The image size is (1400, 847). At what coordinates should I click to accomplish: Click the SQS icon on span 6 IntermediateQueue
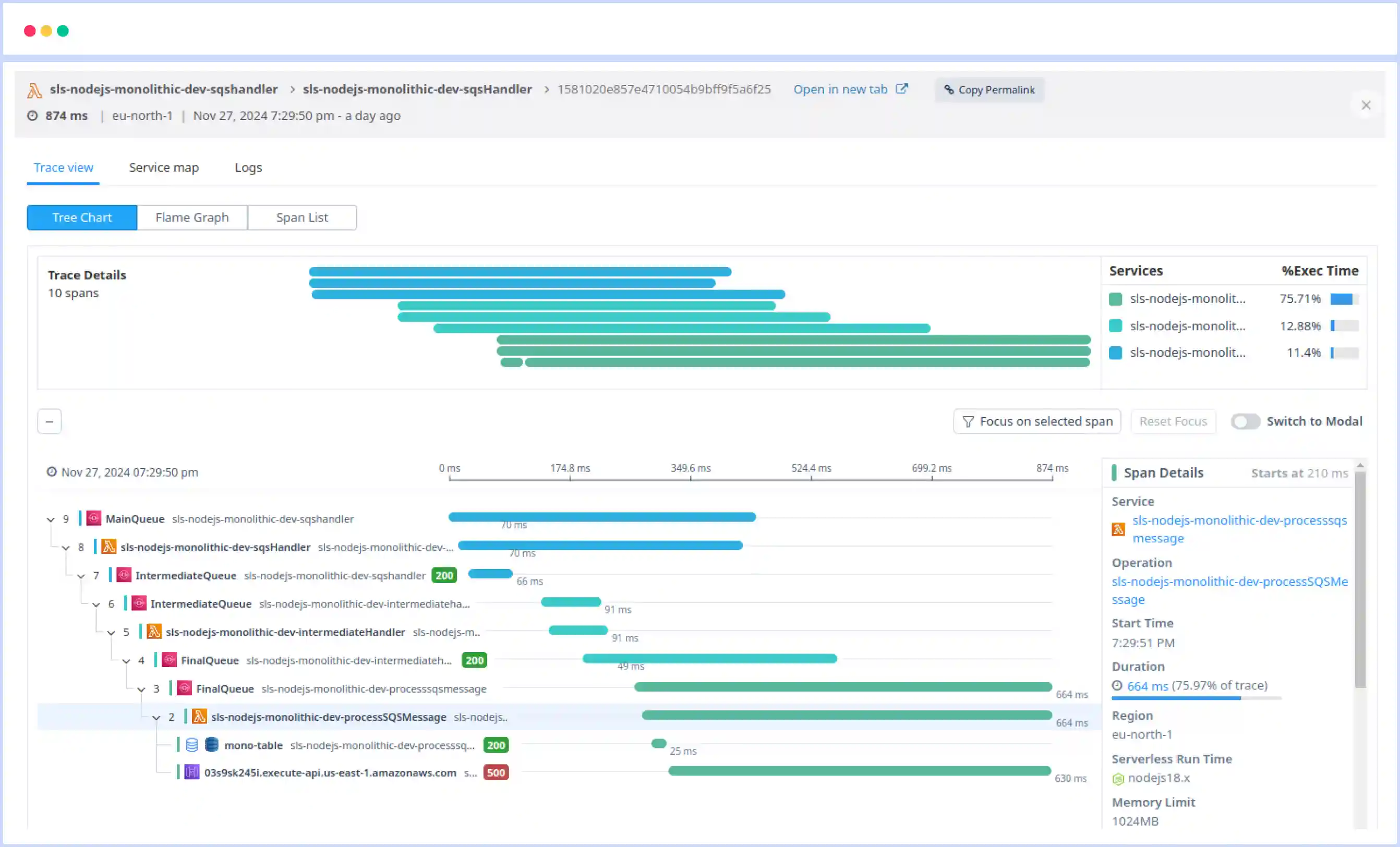(139, 603)
